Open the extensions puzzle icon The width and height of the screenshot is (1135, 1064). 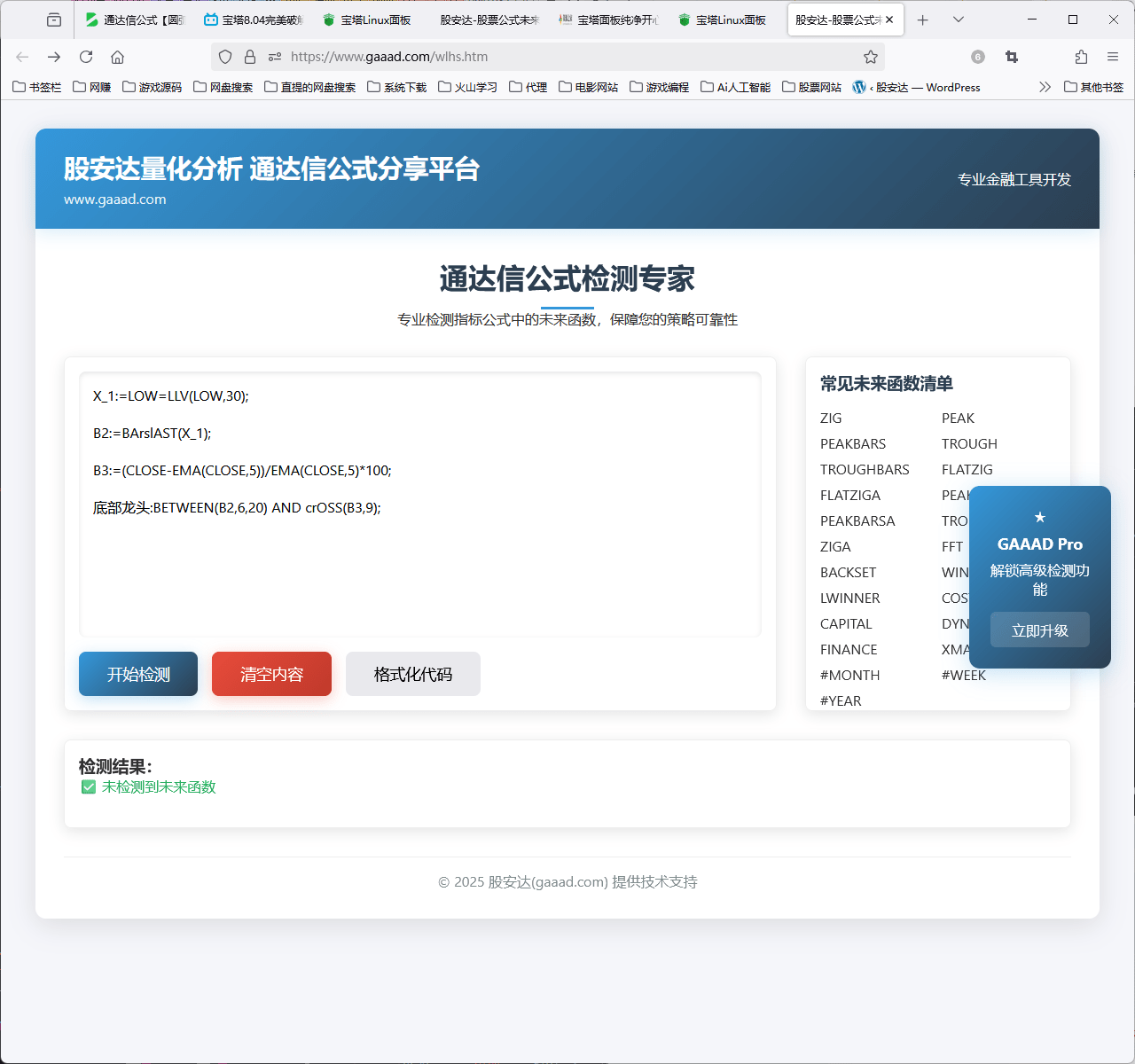point(1081,57)
